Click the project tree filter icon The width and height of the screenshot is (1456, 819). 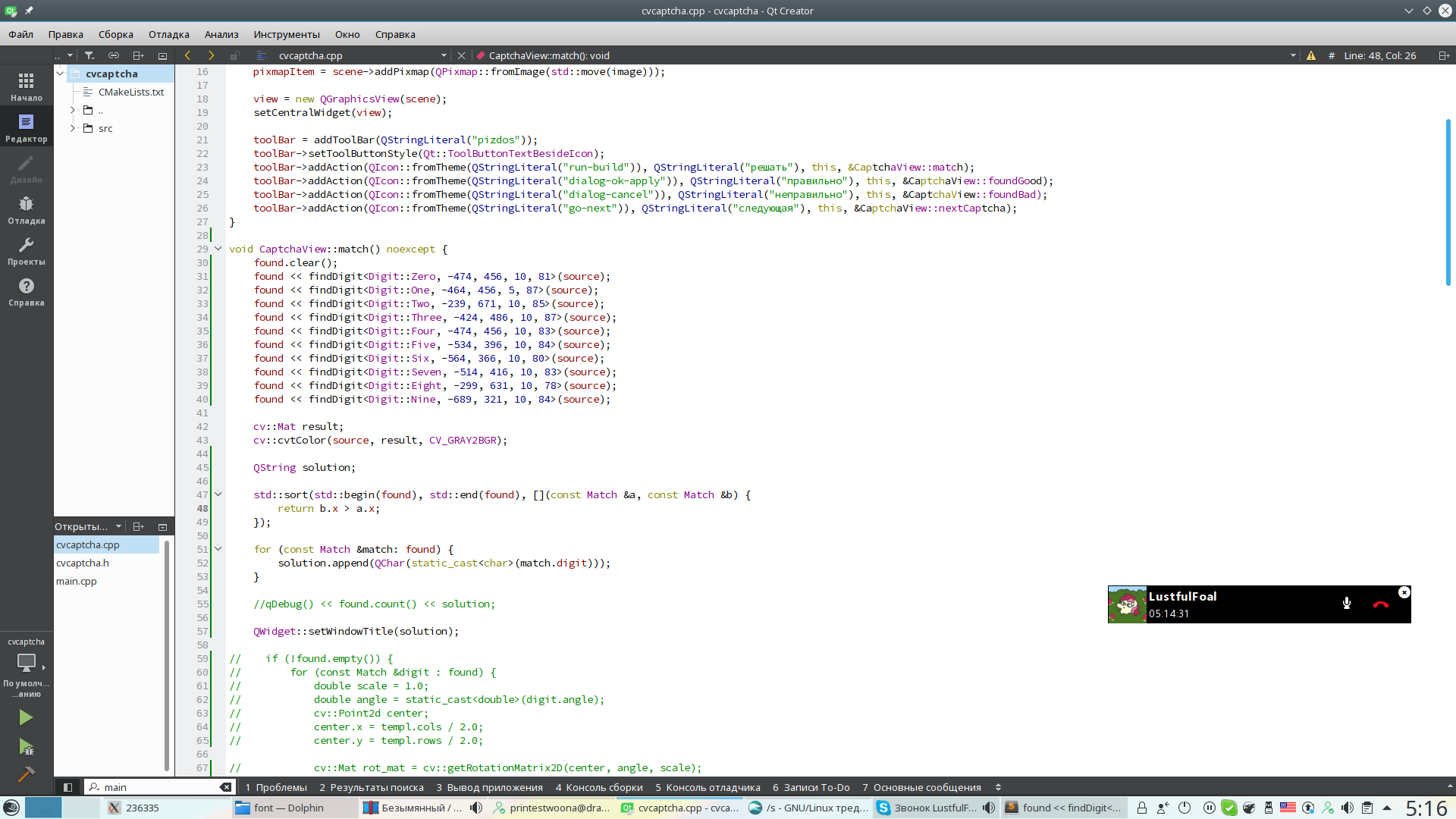point(89,55)
